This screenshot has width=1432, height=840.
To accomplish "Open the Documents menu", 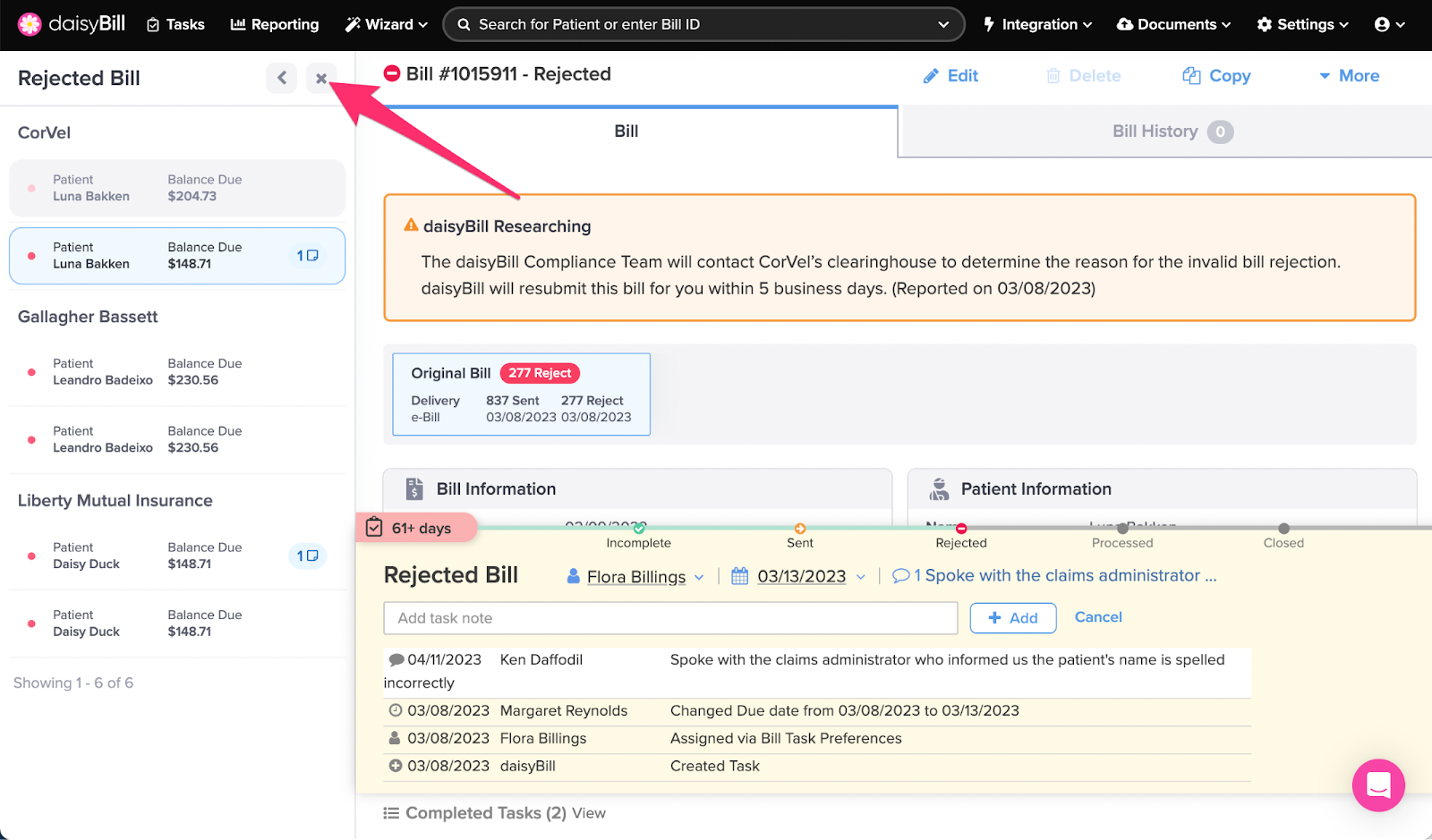I will pyautogui.click(x=1174, y=24).
